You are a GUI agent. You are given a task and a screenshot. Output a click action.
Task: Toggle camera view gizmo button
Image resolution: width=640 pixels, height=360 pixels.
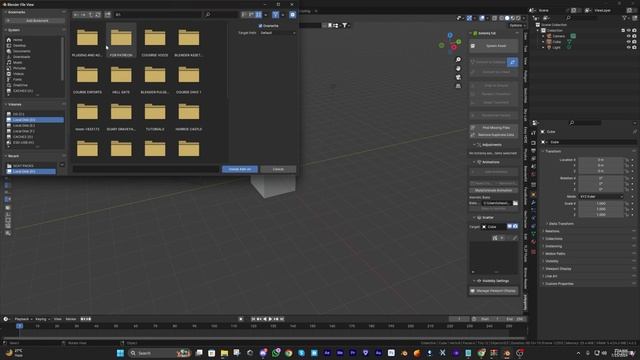[458, 77]
